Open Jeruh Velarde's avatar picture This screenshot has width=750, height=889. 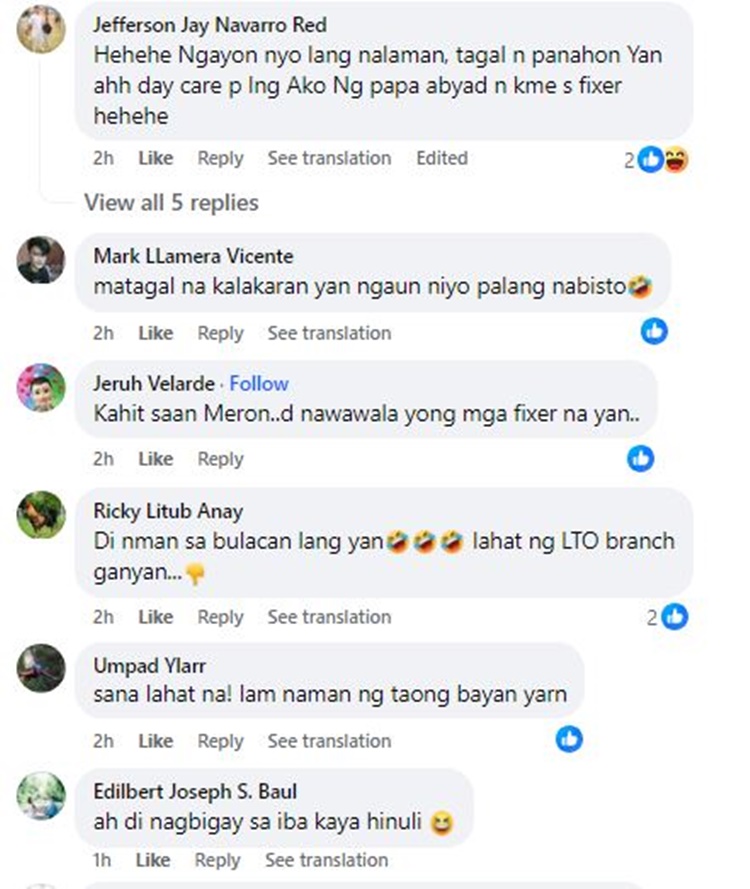coord(41,387)
